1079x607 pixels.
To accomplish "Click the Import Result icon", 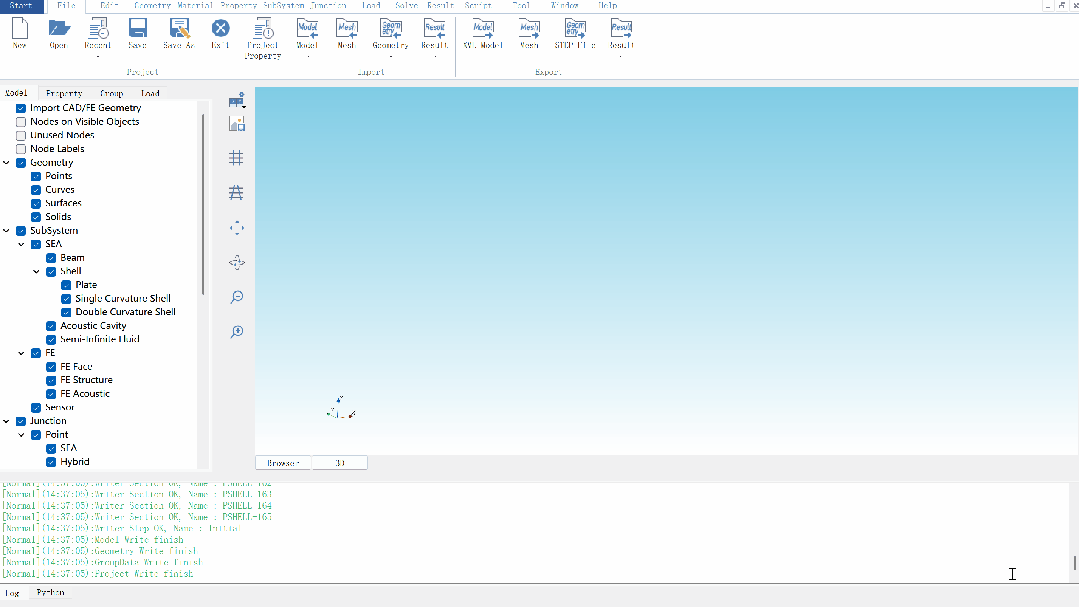I will click(x=435, y=28).
